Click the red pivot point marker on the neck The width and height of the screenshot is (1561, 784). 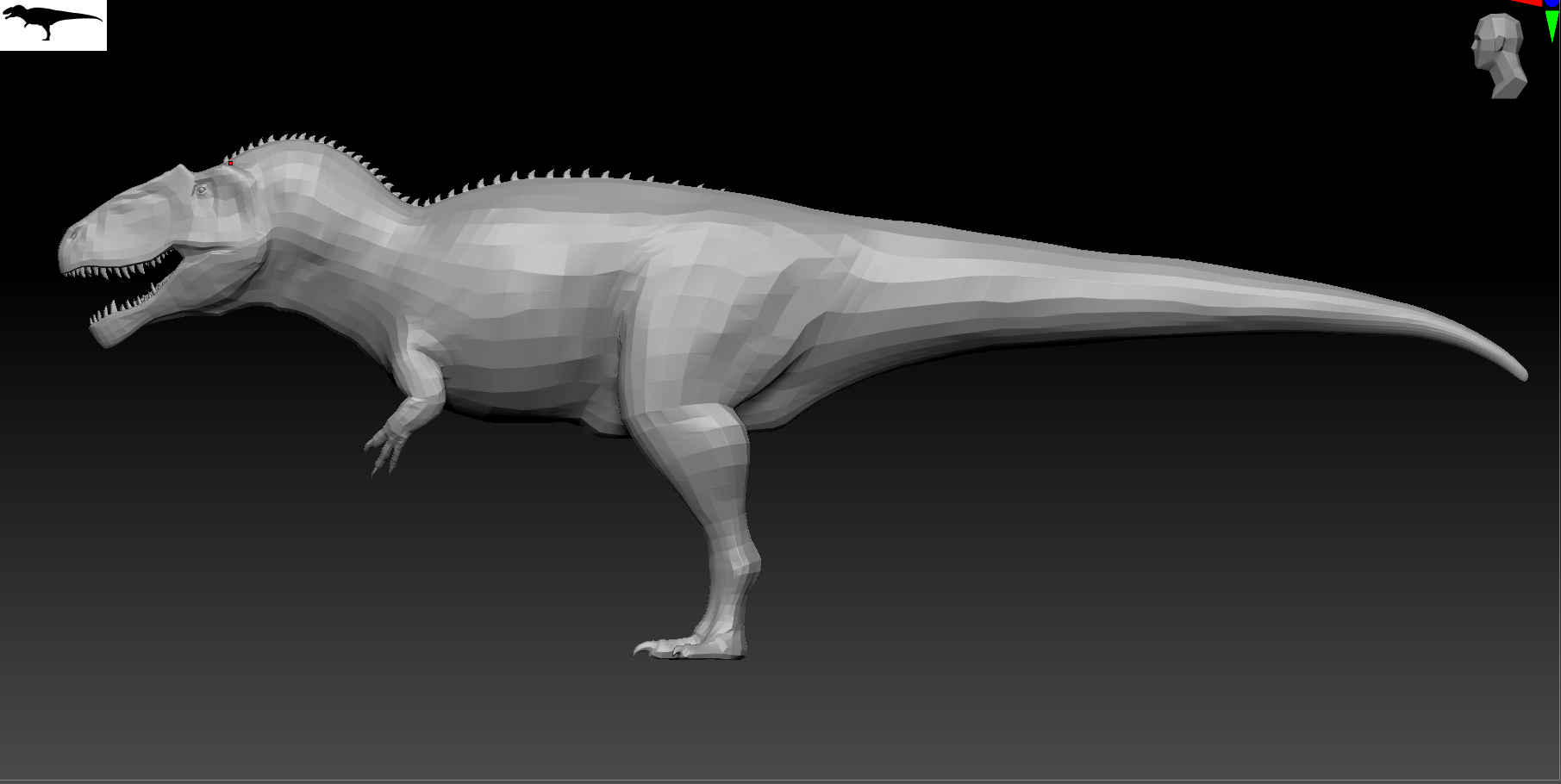point(230,163)
